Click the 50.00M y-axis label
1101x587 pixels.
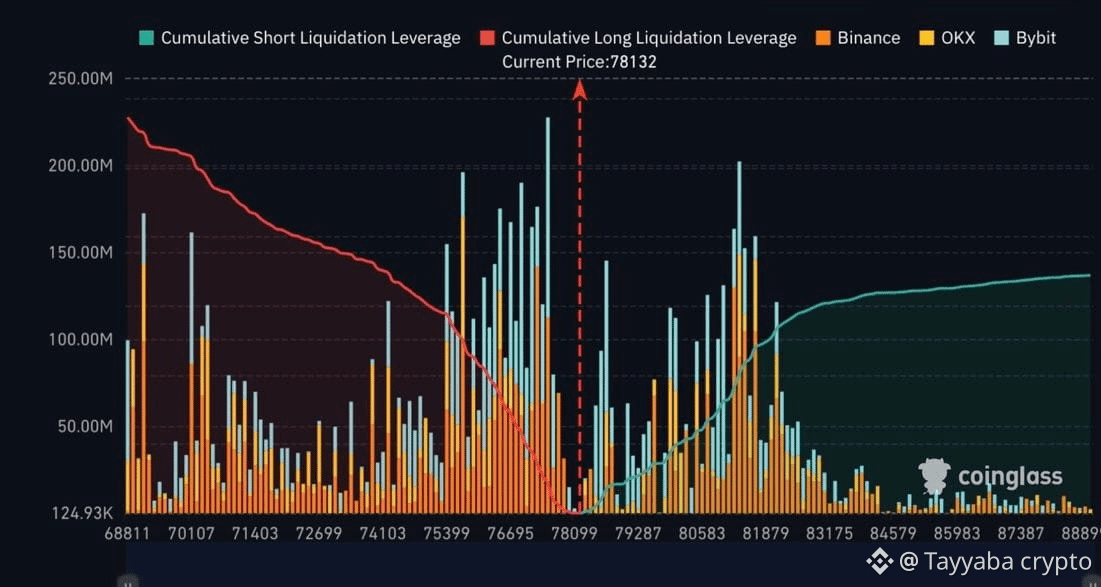(x=86, y=427)
